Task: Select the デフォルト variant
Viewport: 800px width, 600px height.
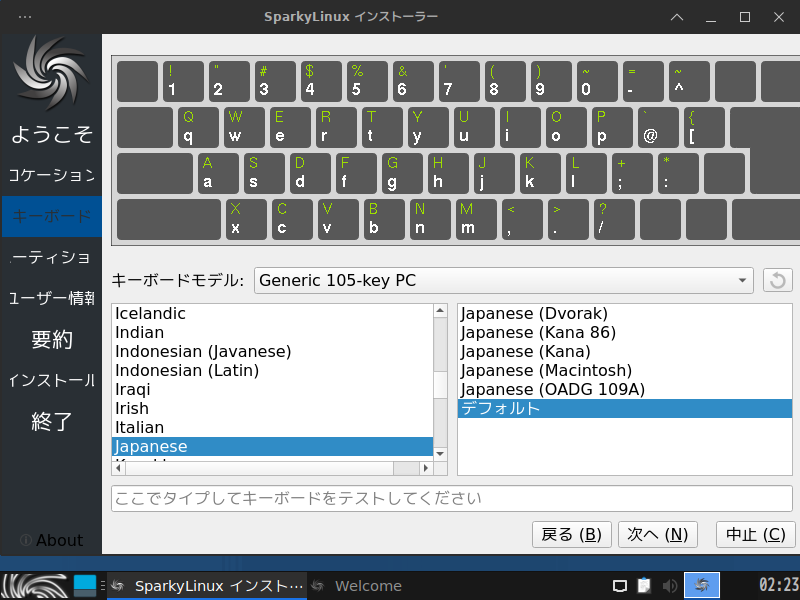Action: pos(624,408)
